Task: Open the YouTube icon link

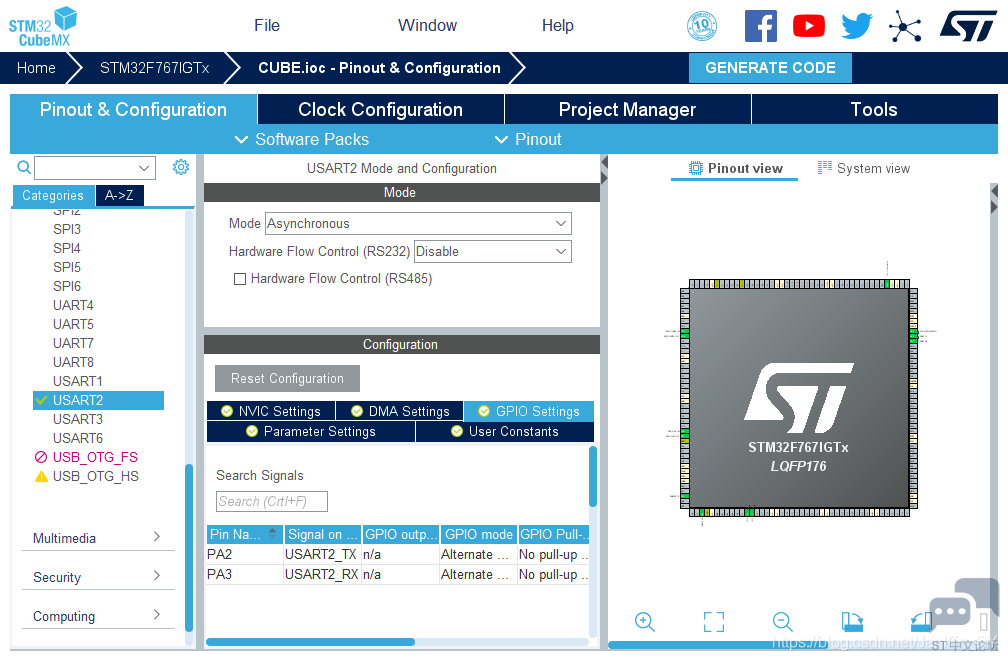Action: coord(809,26)
